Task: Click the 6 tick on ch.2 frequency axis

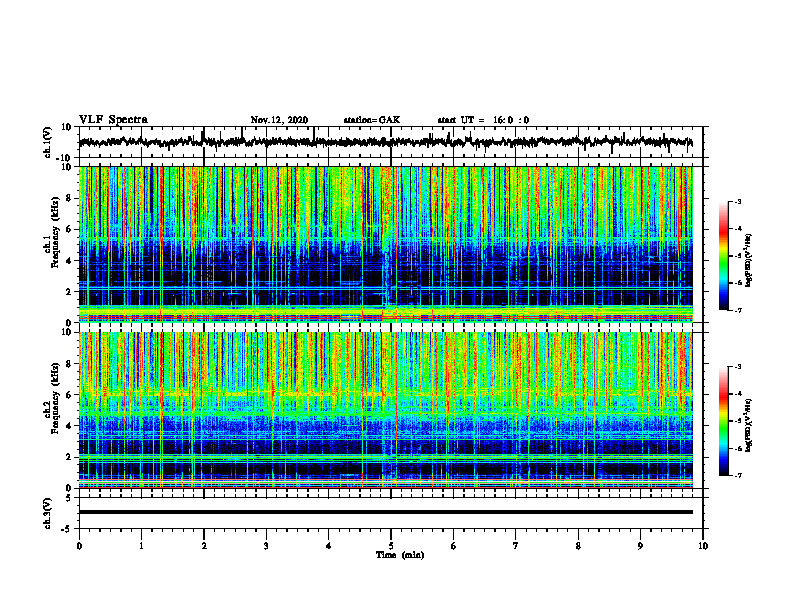Action: pyautogui.click(x=70, y=395)
